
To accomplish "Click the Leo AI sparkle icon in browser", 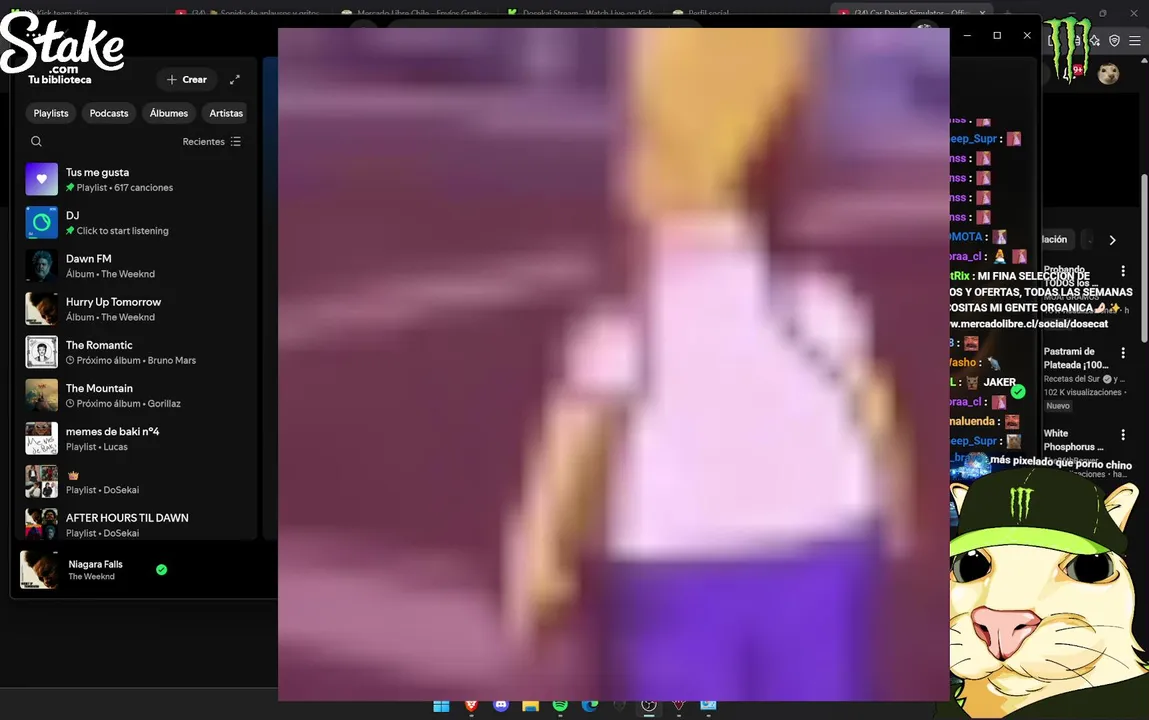I will point(1095,41).
